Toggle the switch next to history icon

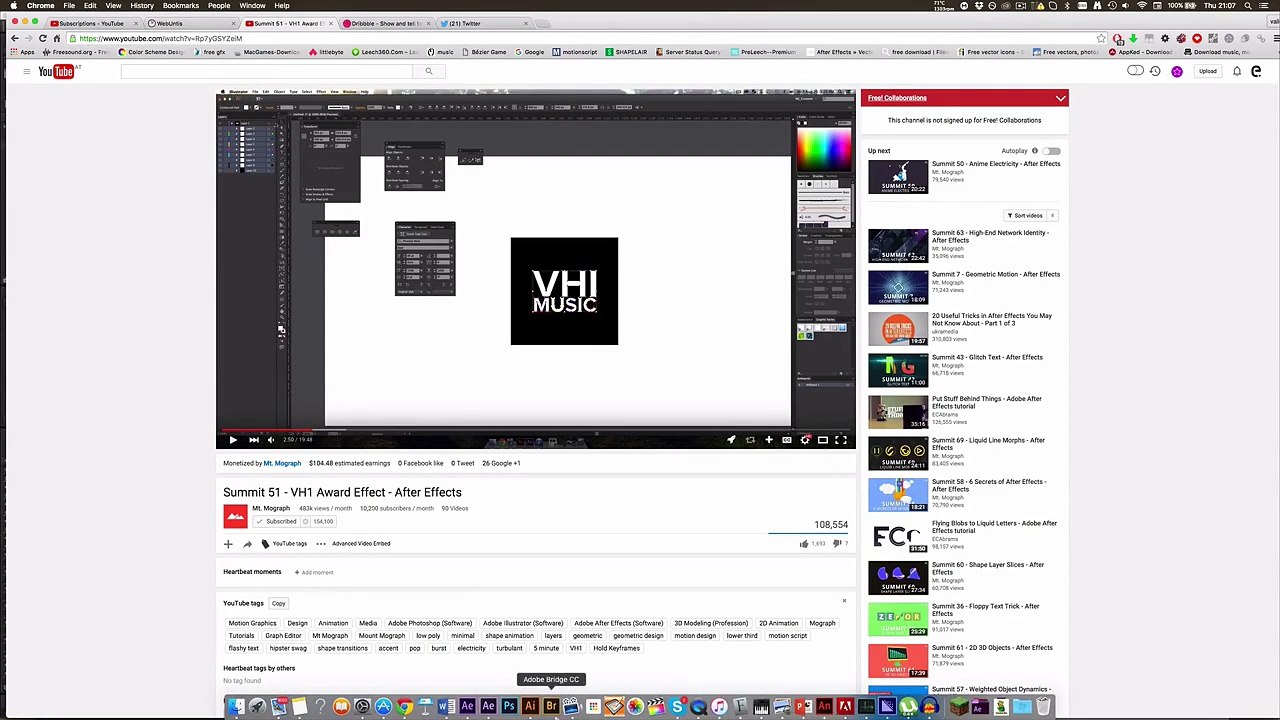[x=1135, y=71]
